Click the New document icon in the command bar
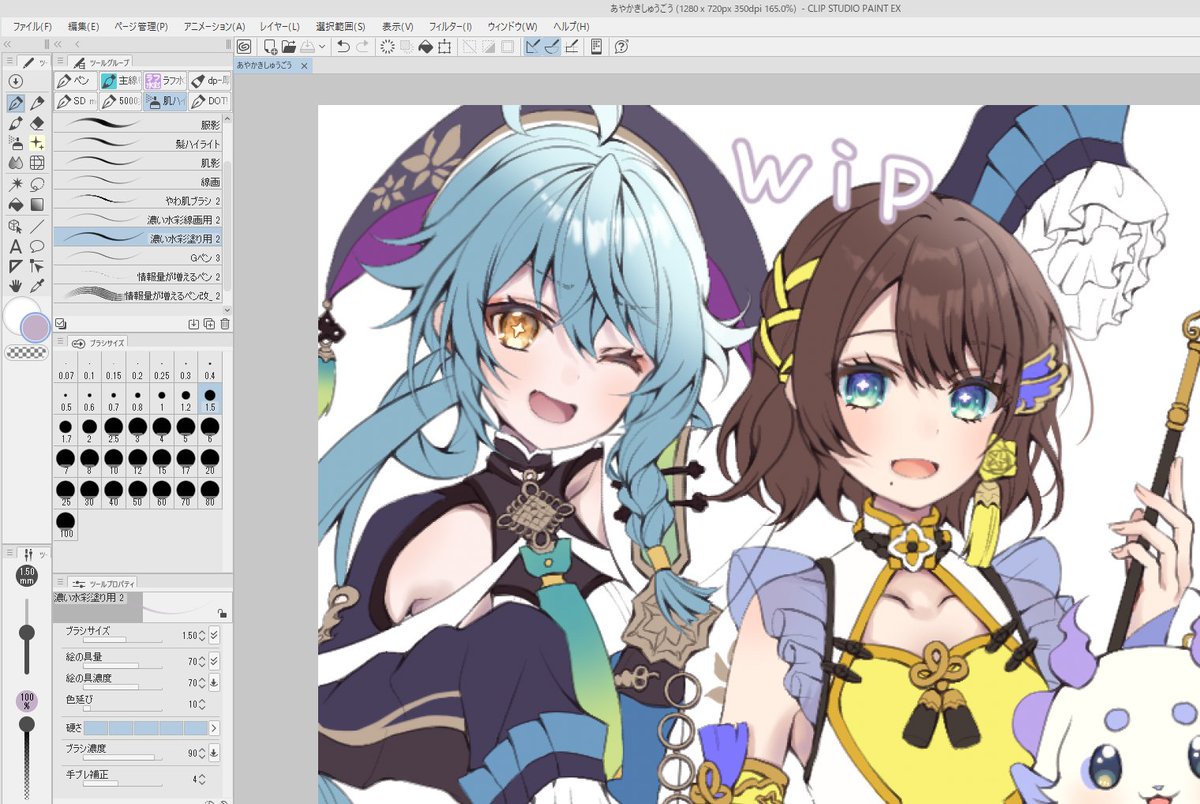 (x=270, y=46)
